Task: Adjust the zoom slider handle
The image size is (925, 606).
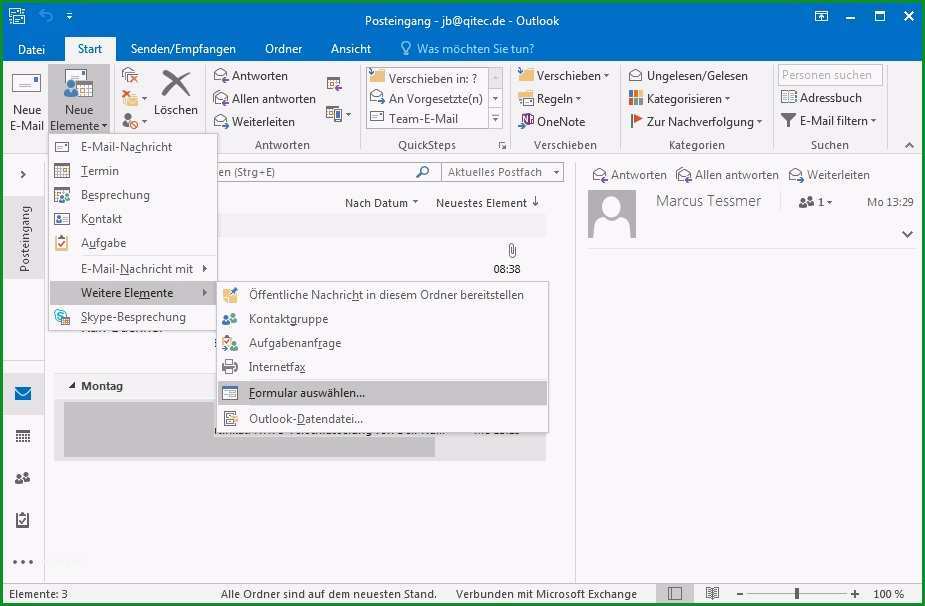Action: pos(797,593)
